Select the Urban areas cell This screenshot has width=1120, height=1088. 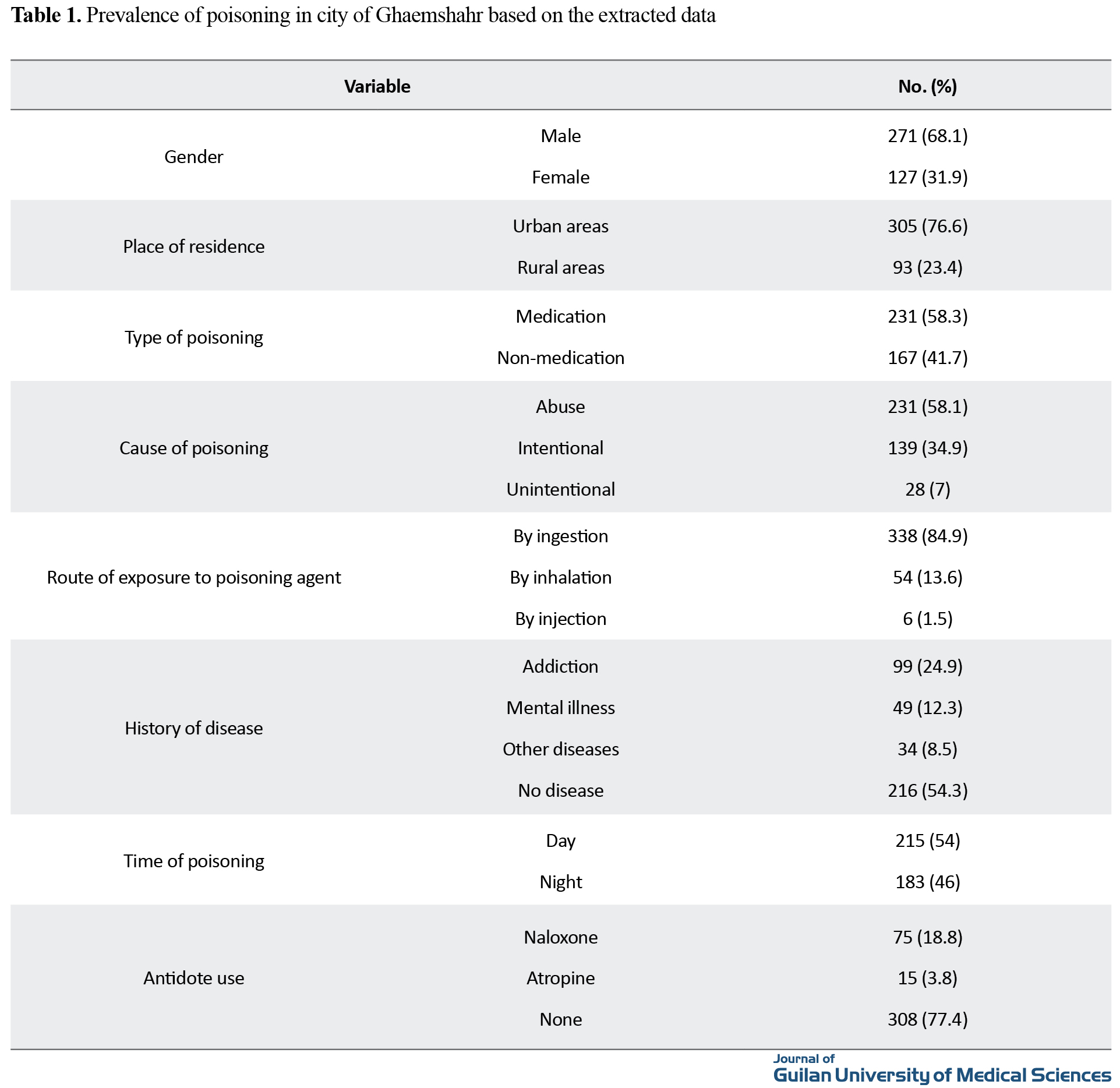coord(560,226)
